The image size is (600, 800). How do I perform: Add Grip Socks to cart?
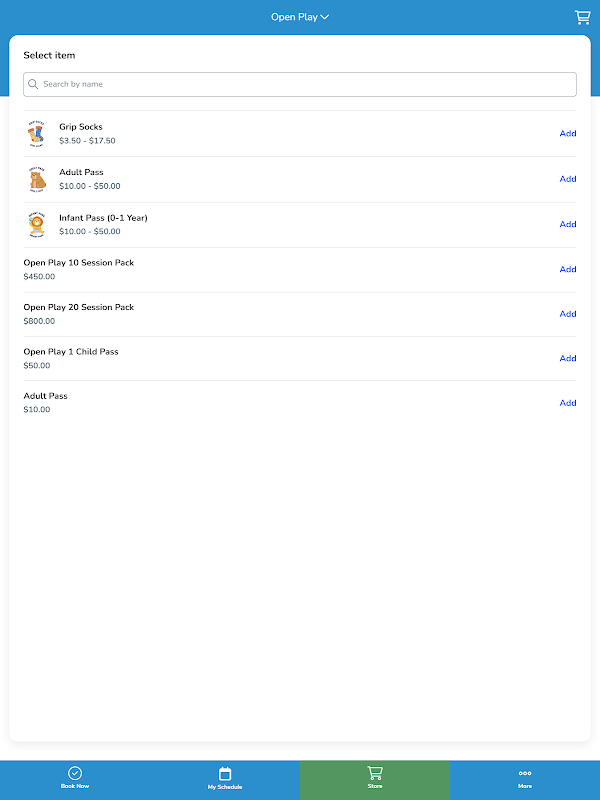[x=568, y=134]
